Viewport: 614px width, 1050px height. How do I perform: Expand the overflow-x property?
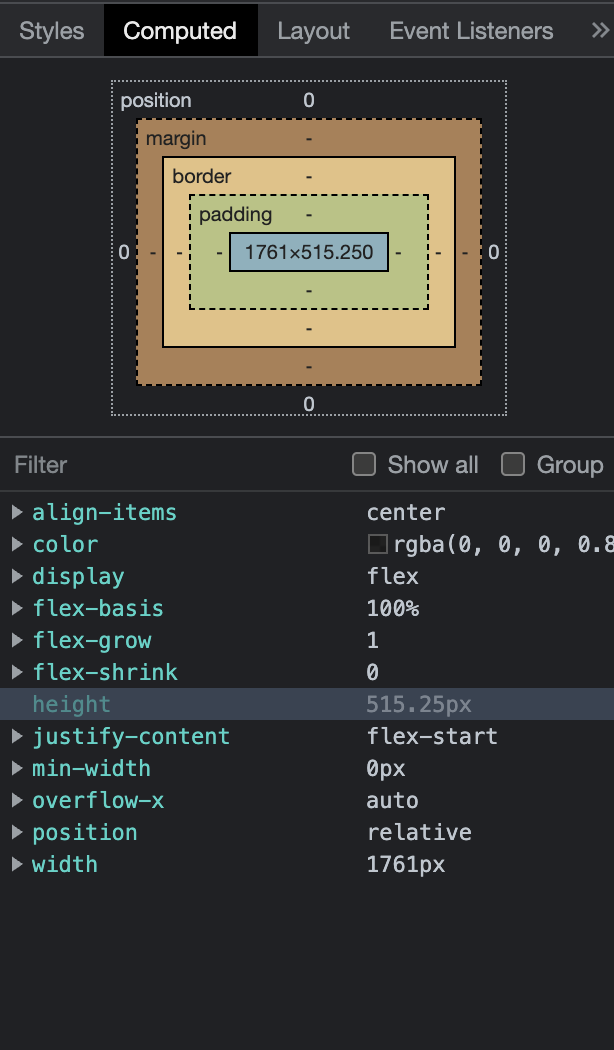pos(17,800)
